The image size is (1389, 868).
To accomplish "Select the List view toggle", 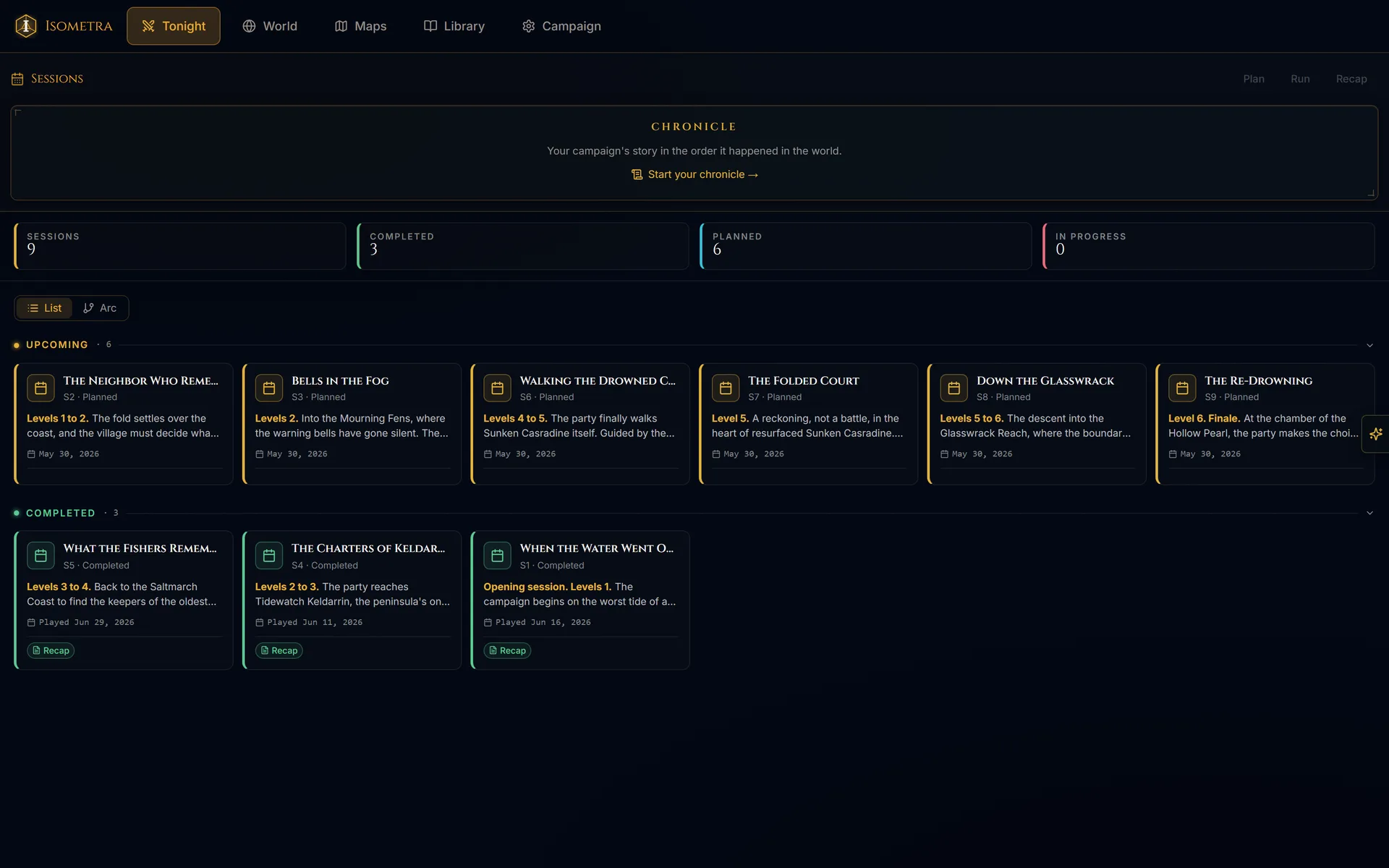I will click(x=44, y=308).
